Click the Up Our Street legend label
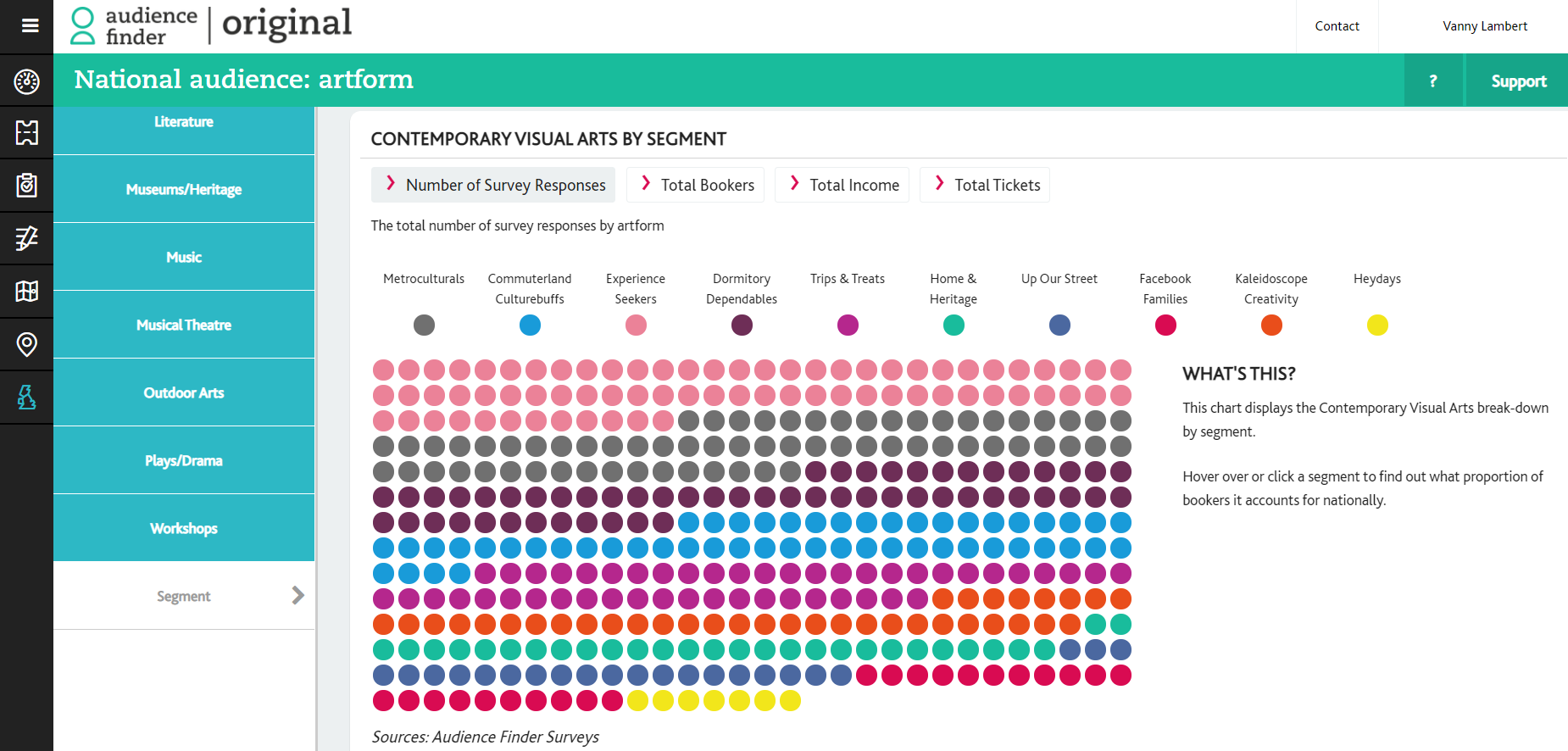The width and height of the screenshot is (1568, 751). 1059,279
